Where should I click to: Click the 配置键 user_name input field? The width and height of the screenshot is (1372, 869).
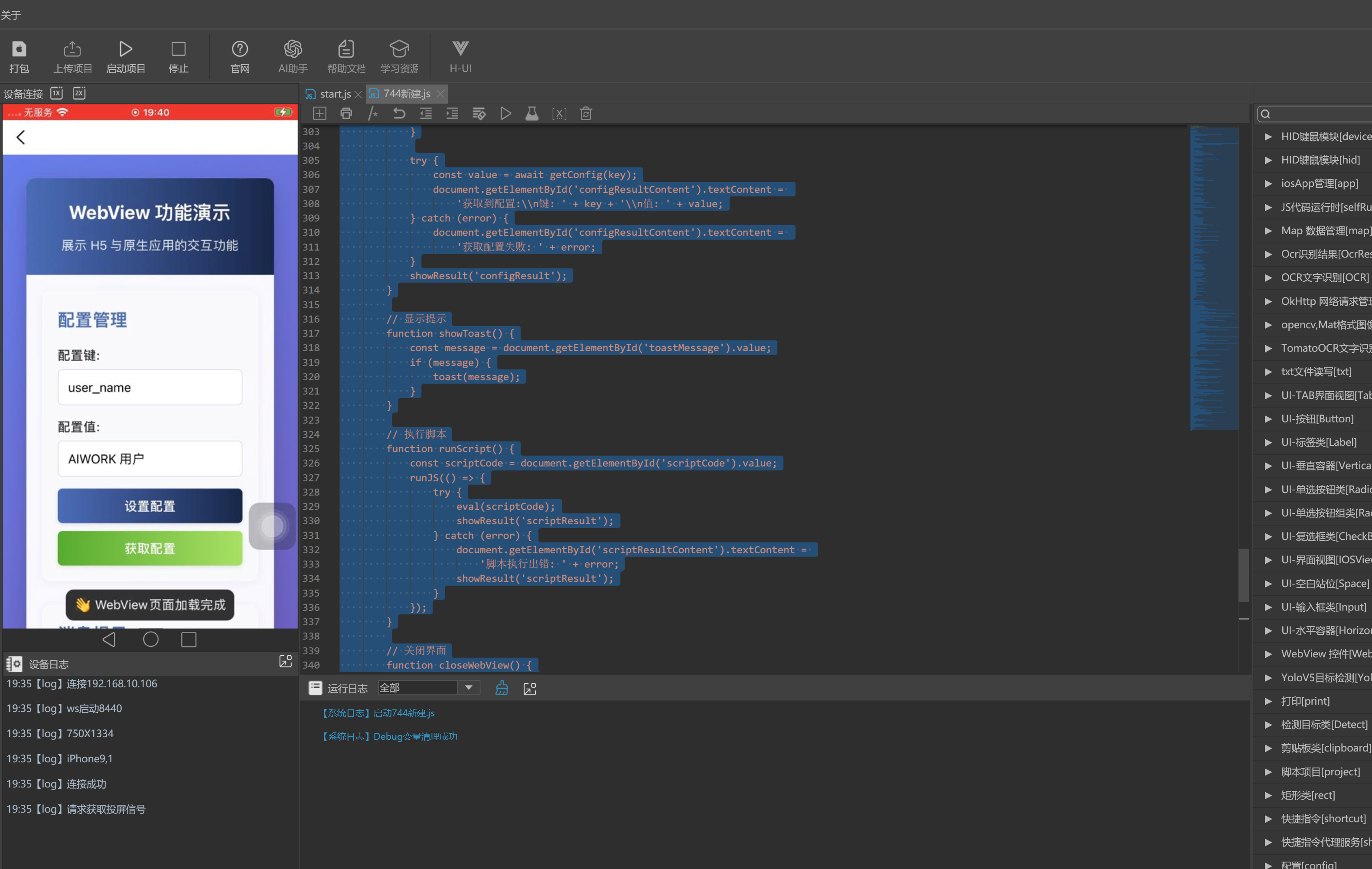(150, 388)
